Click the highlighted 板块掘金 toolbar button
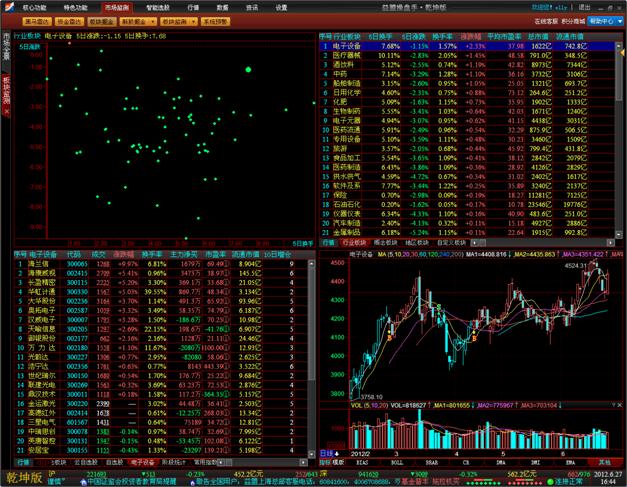 pyautogui.click(x=102, y=21)
